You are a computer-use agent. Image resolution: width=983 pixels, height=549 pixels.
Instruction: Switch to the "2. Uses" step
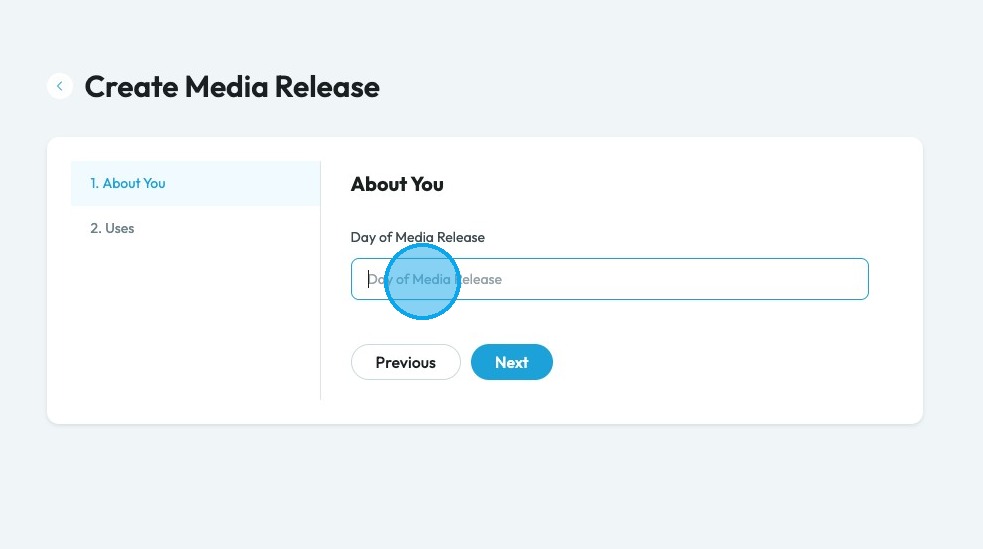[x=112, y=229]
